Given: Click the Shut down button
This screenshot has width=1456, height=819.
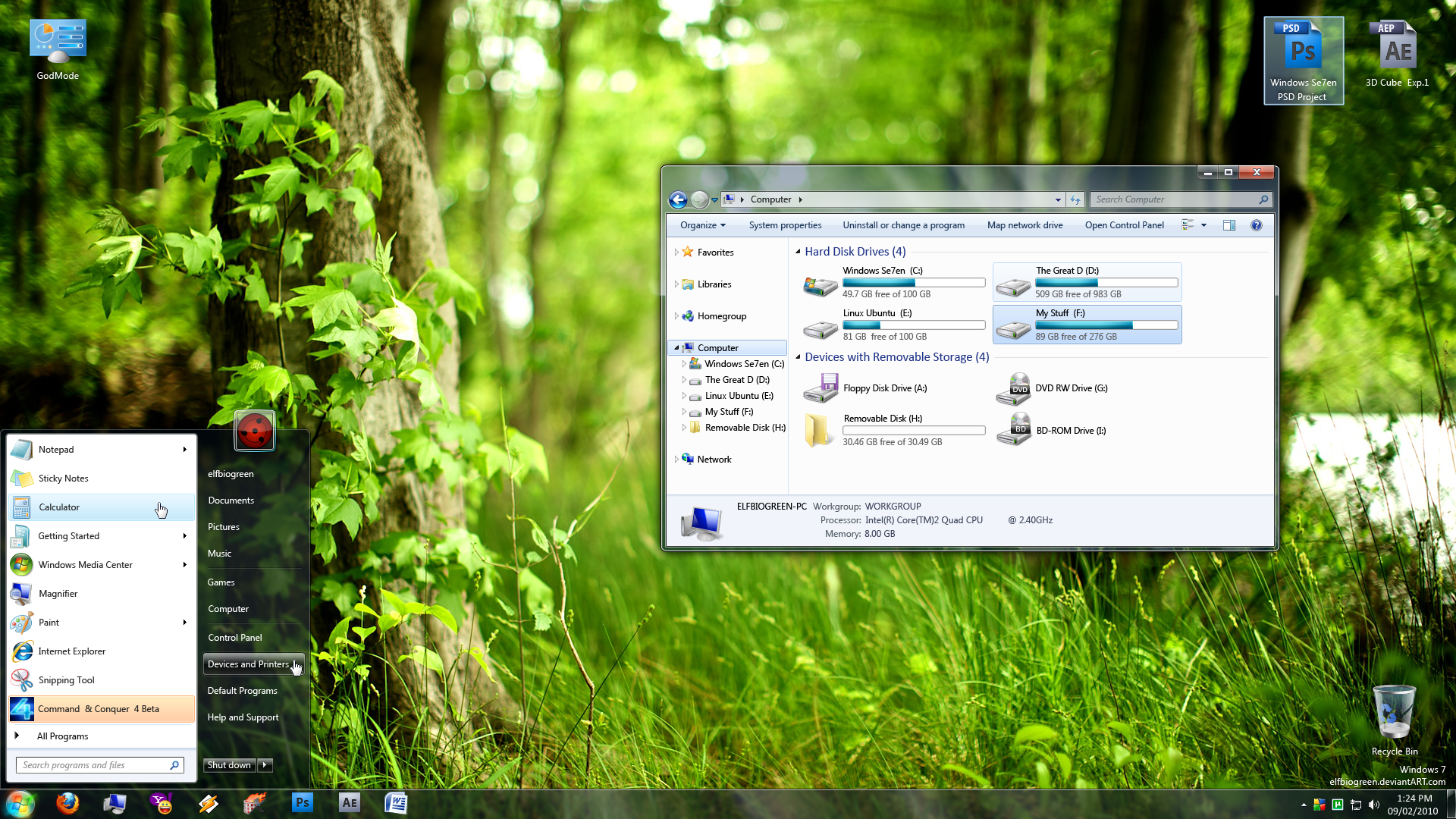Looking at the screenshot, I should pyautogui.click(x=230, y=765).
